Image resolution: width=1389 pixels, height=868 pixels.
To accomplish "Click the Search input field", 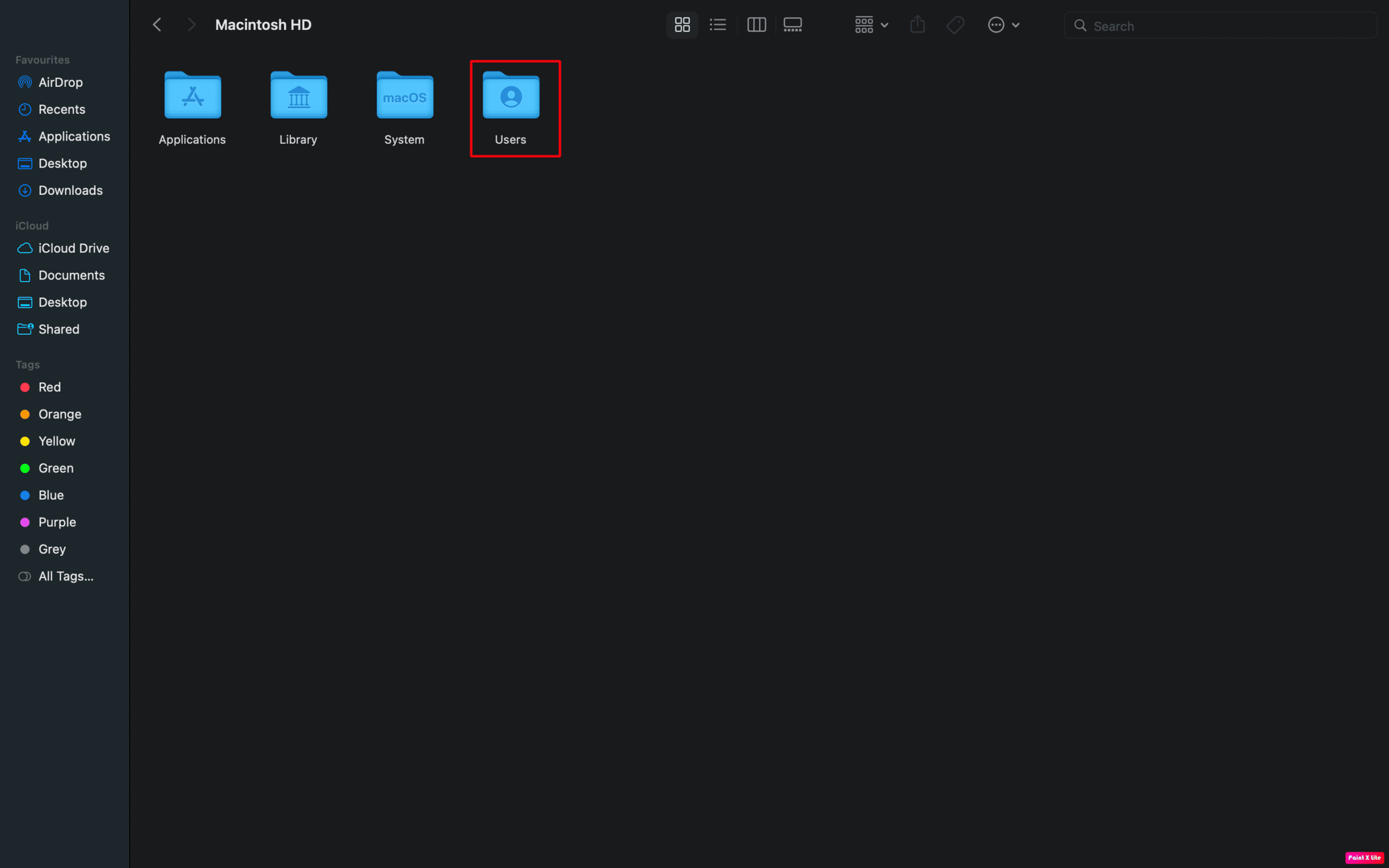I will point(1221,25).
